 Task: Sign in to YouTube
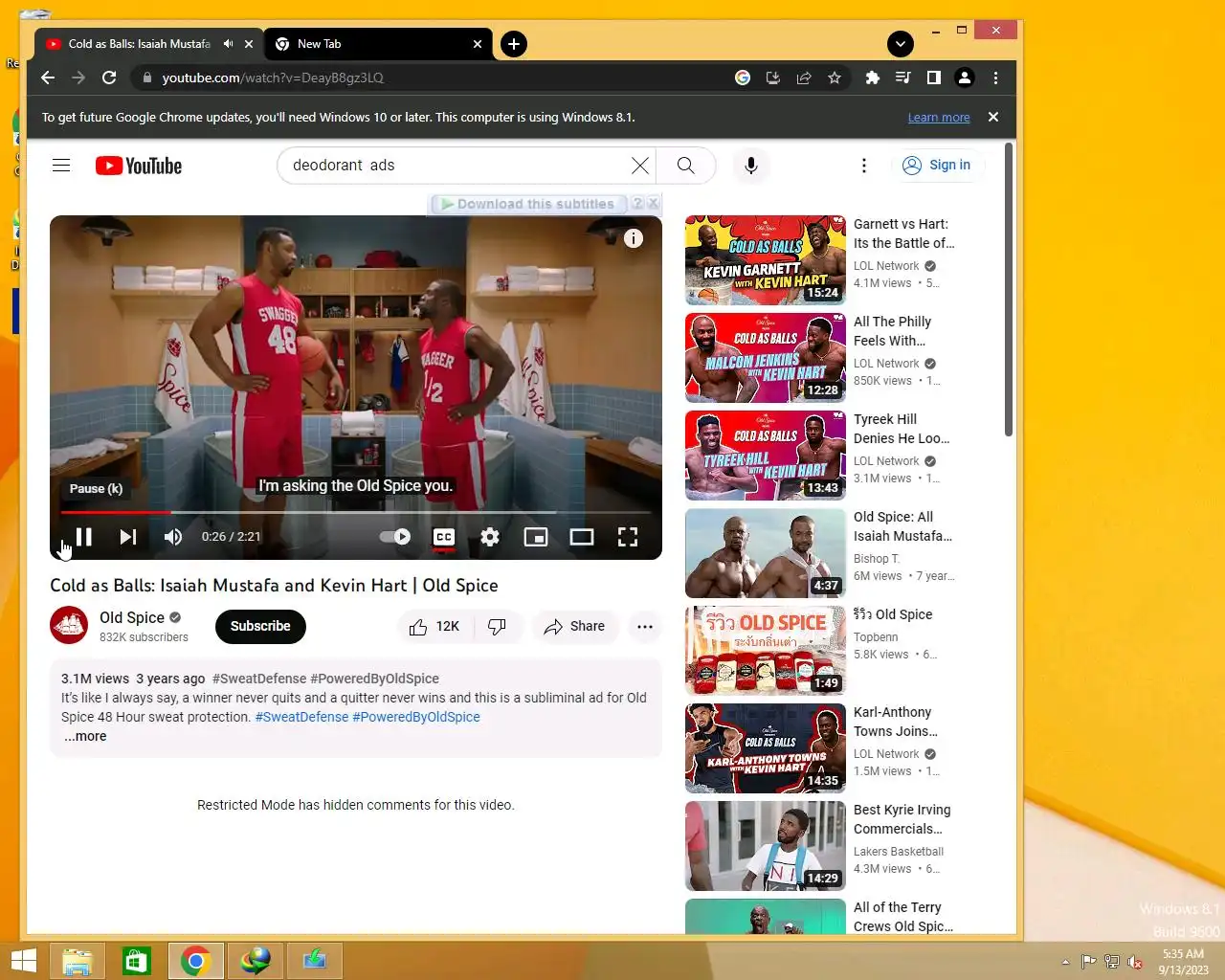point(938,166)
